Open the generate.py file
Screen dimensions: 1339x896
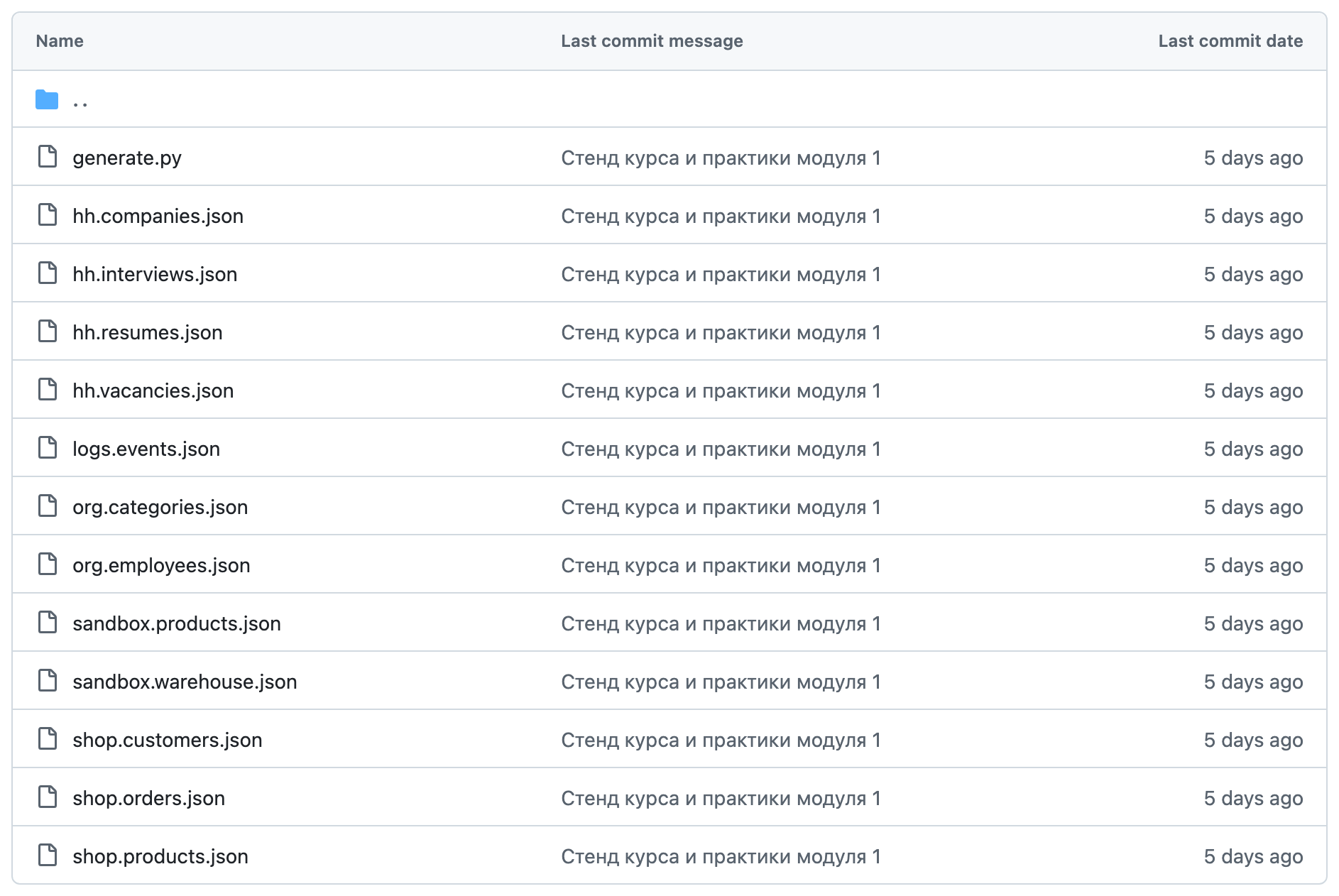(x=127, y=158)
